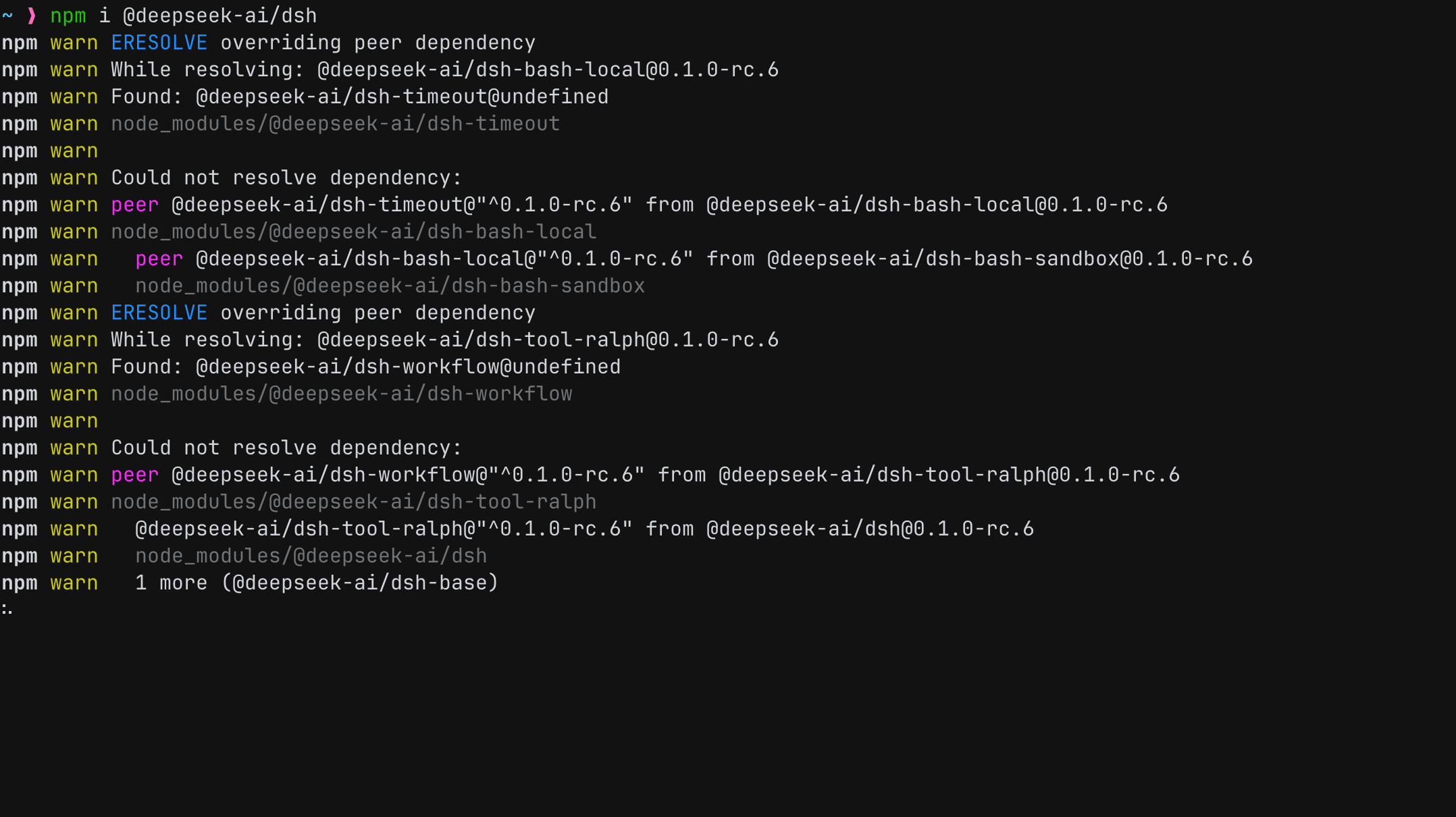Click the node_modules/@deepseek-ai/dsh-bash-sandbox path
The image size is (1456, 817).
[x=390, y=286]
